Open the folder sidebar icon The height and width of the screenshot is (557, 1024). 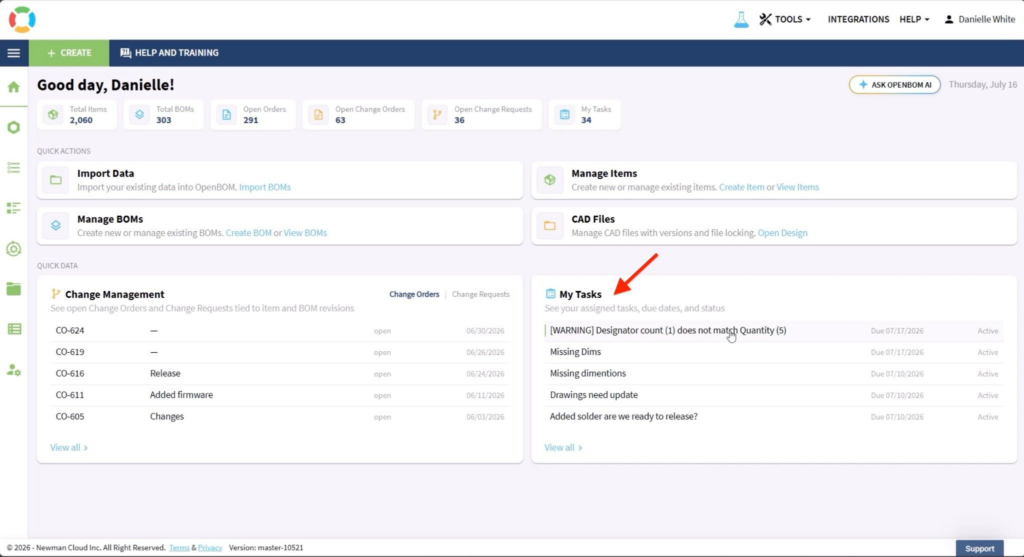[x=14, y=289]
